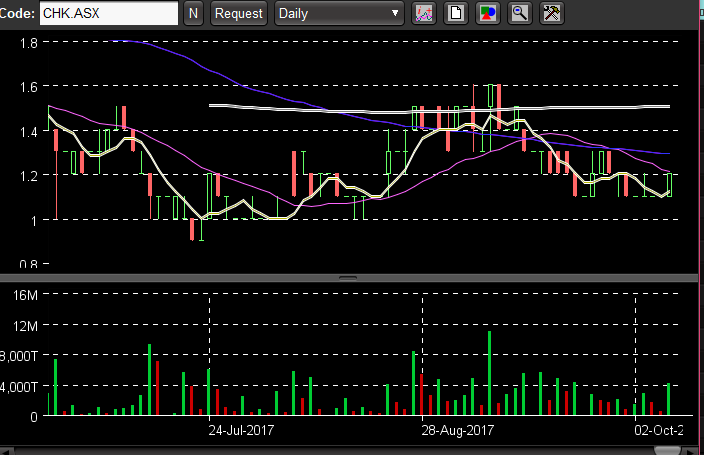Screen dimensions: 704x455
Task: Click the 1.4 price axis label
Action: pos(29,132)
